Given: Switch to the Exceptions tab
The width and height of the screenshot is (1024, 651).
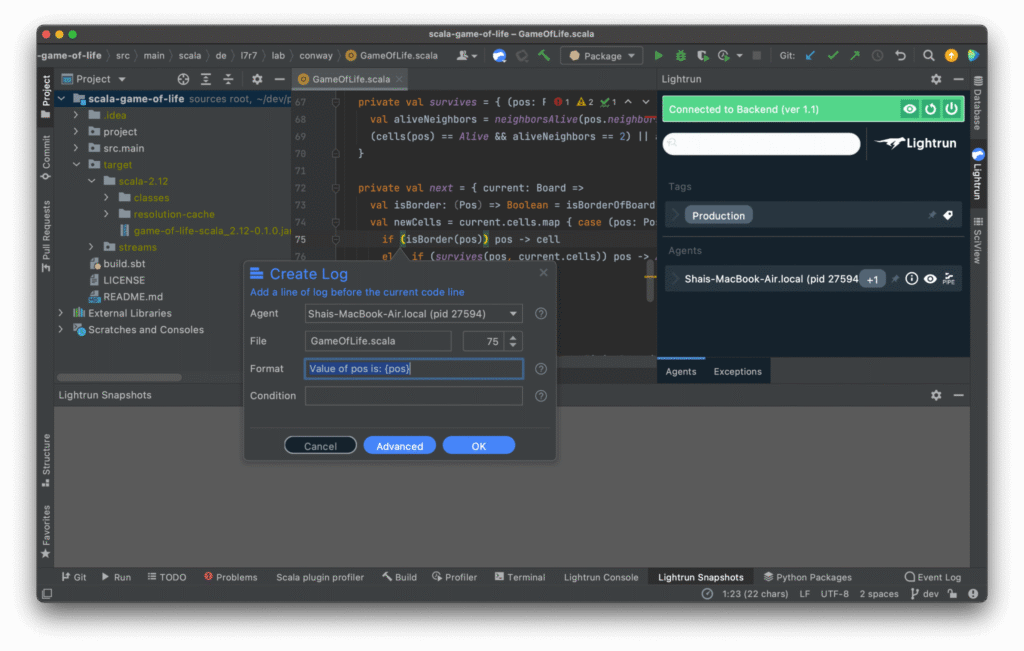Looking at the screenshot, I should (737, 371).
